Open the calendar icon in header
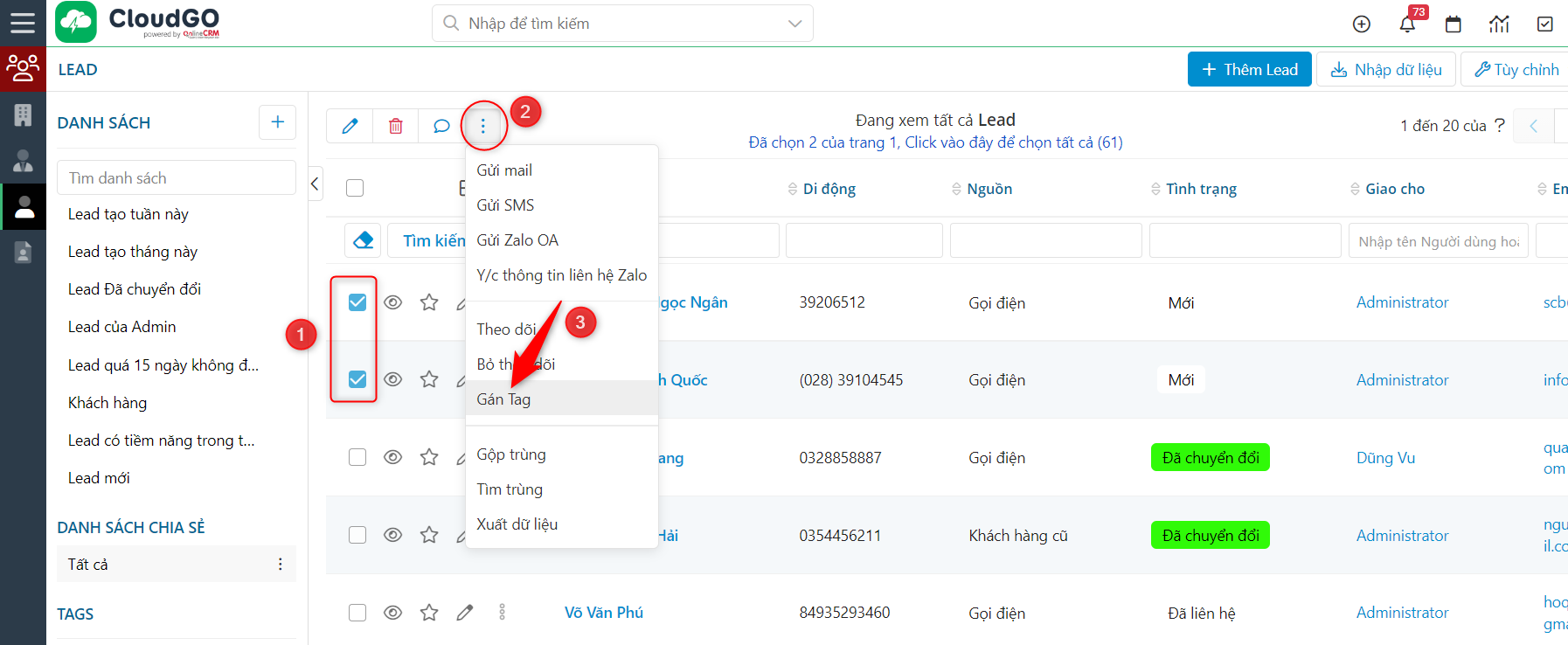Viewport: 1568px width, 645px height. [1454, 24]
